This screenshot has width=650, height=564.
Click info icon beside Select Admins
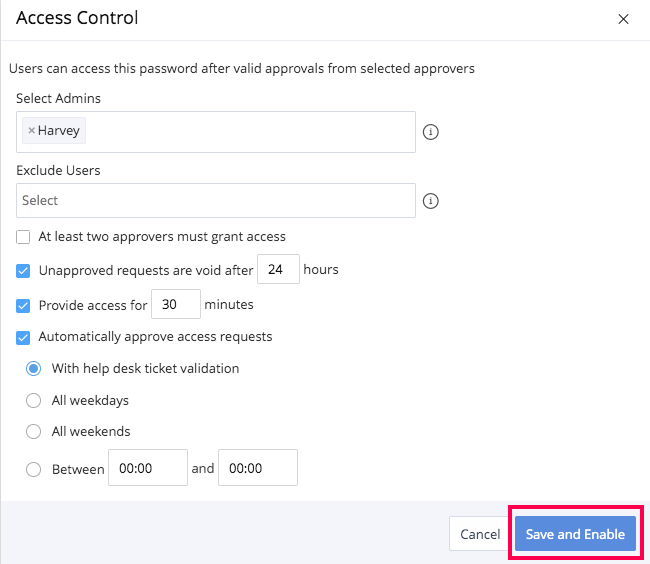(x=432, y=132)
